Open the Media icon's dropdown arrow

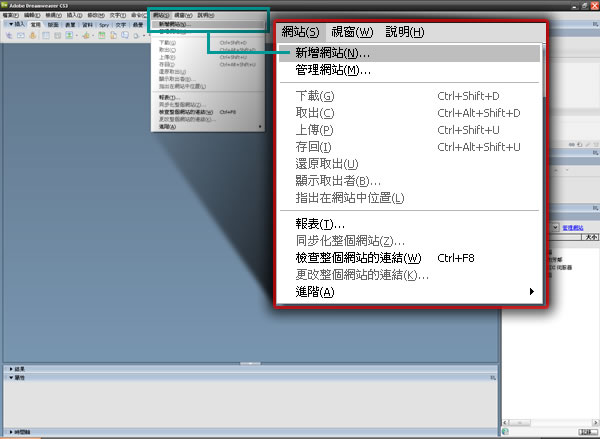click(93, 36)
